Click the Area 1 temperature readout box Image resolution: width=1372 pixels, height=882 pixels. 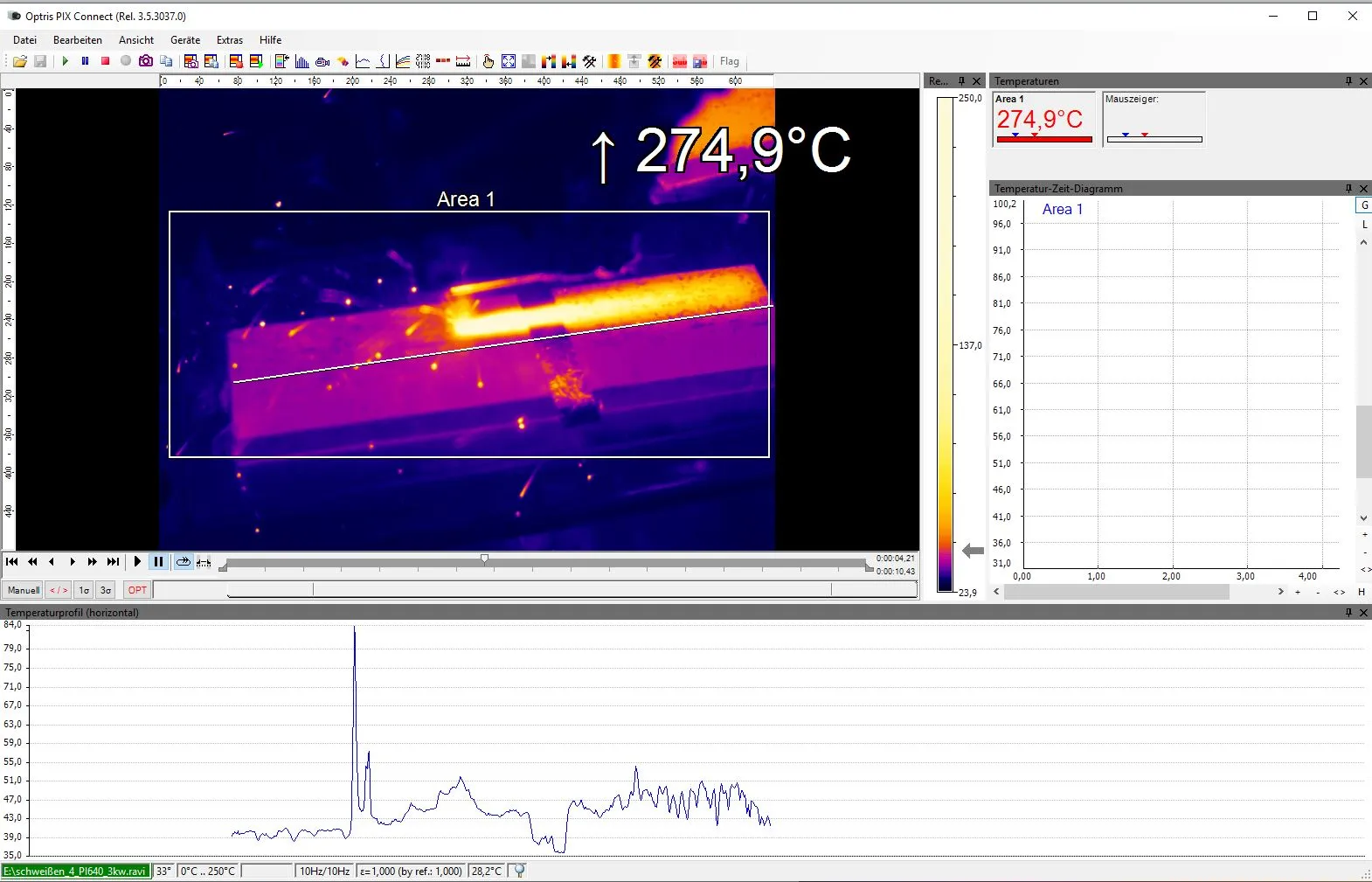coord(1044,119)
